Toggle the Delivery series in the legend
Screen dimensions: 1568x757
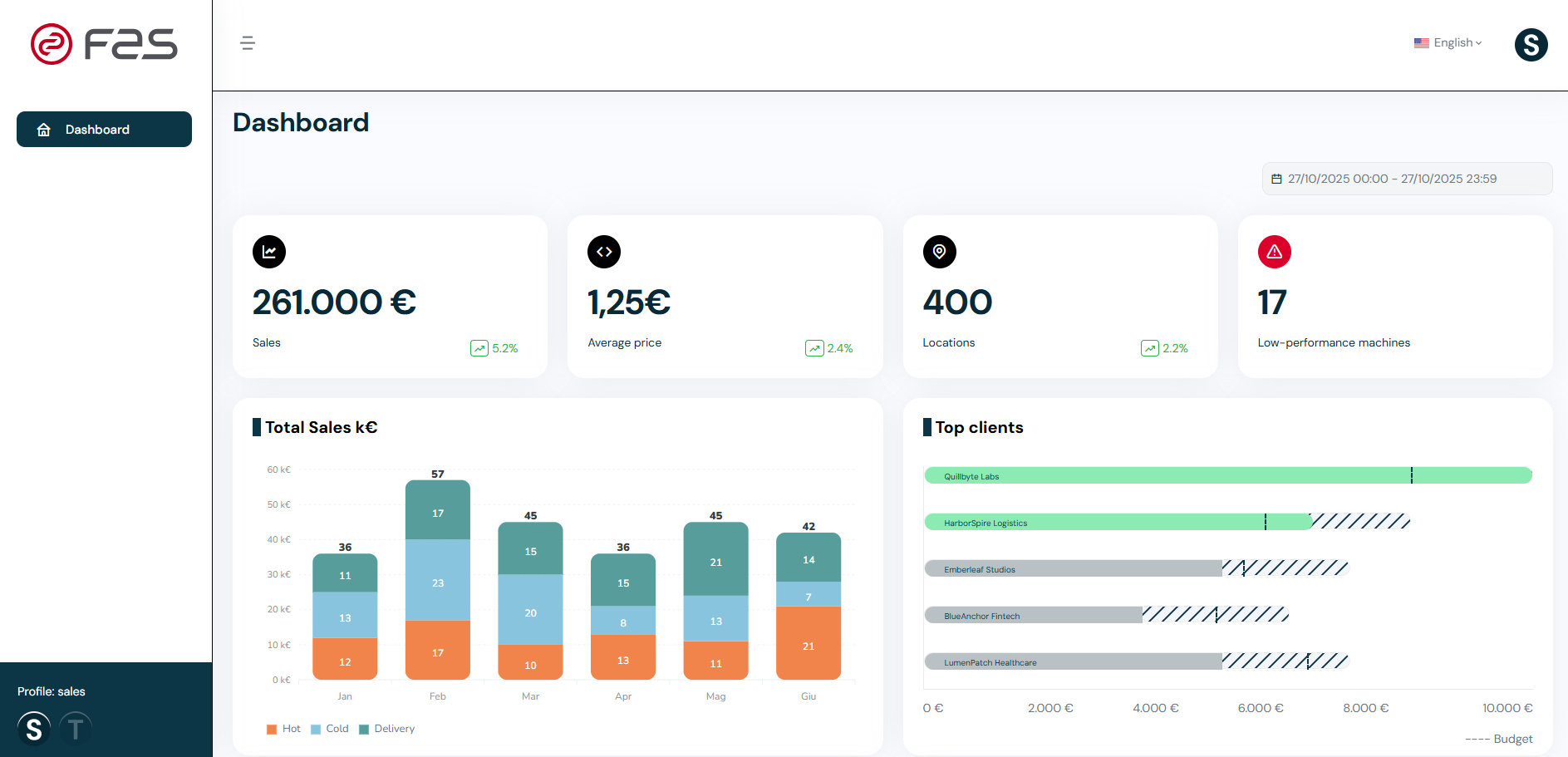(x=386, y=729)
